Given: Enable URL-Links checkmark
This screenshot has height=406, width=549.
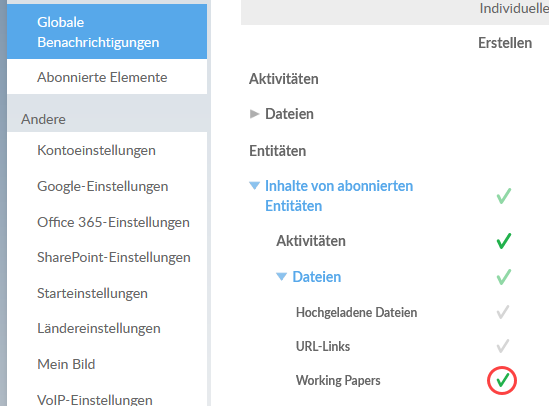Looking at the screenshot, I should coord(503,346).
